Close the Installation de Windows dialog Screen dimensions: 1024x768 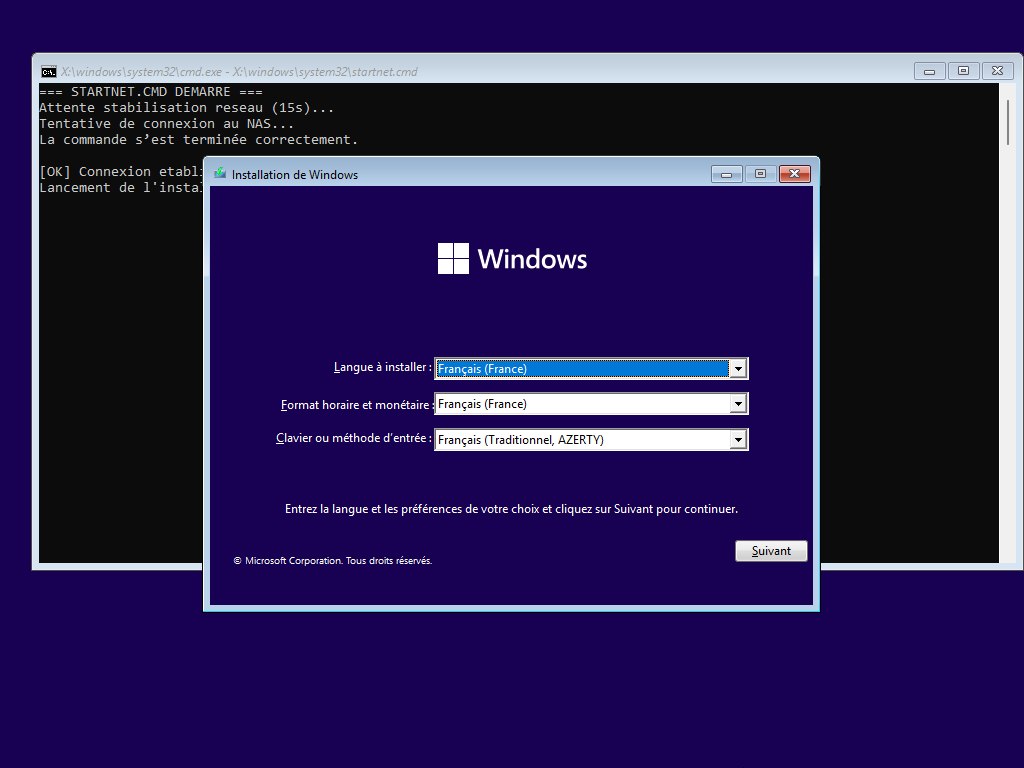tap(794, 174)
